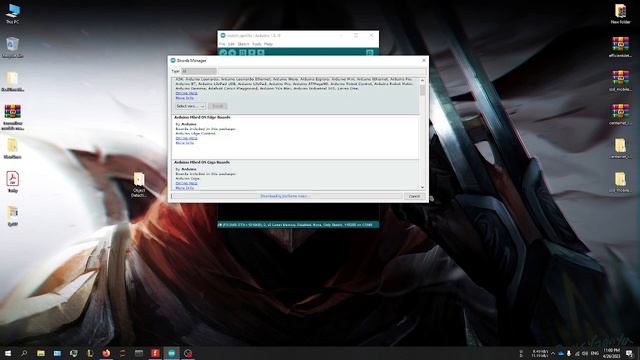This screenshot has height=360, width=640.
Task: Open the Select version dropdown
Action: pos(191,106)
